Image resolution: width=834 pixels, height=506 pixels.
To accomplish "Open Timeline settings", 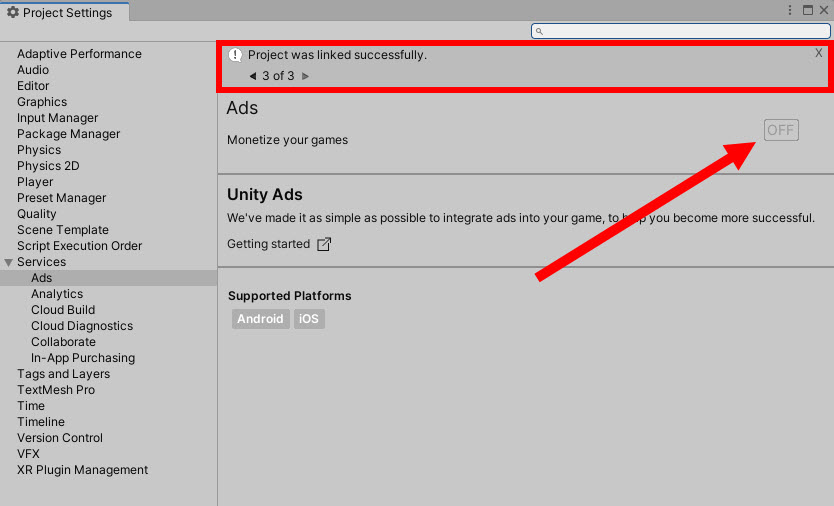I will 41,421.
